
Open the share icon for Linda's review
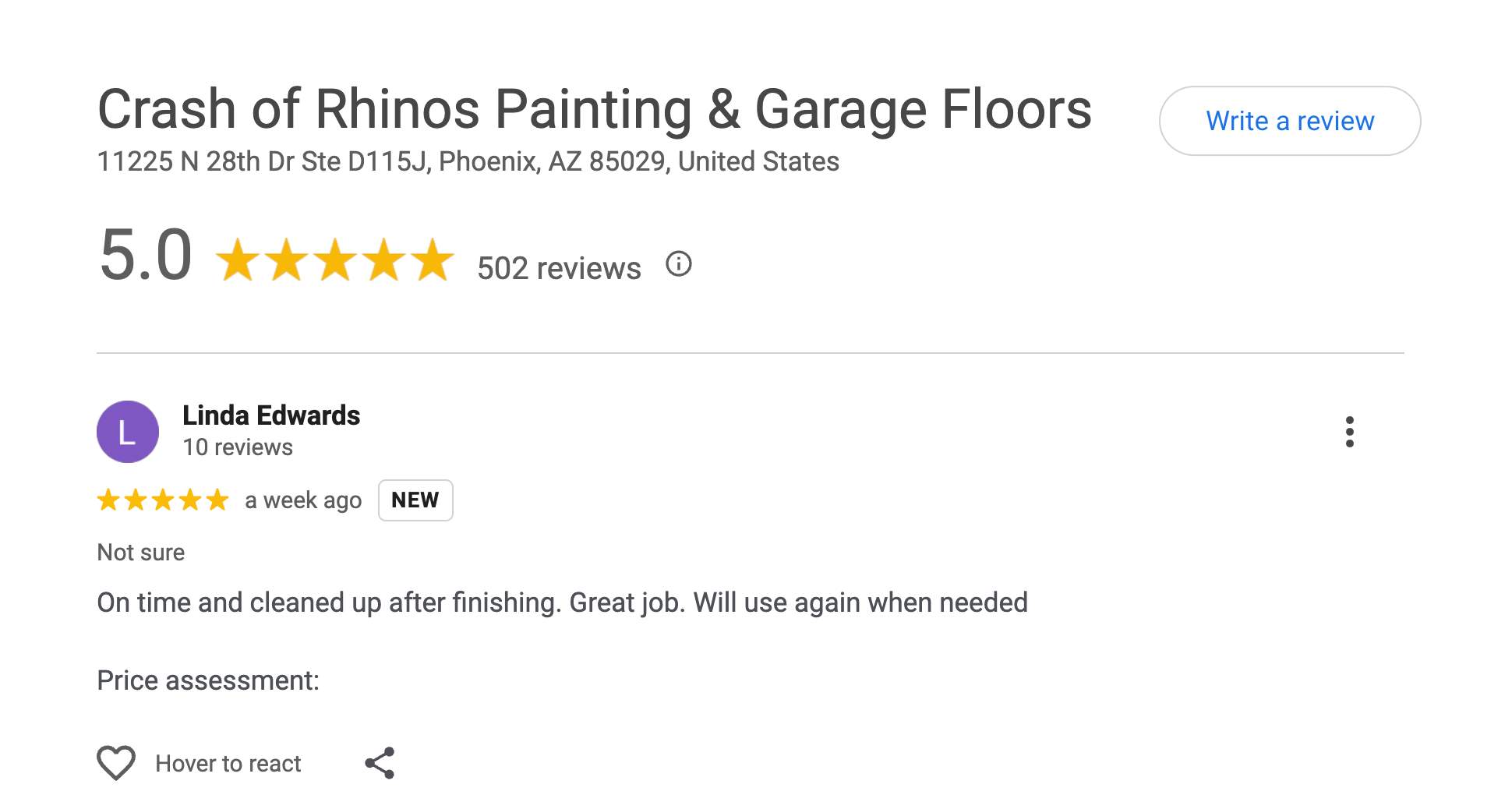(x=381, y=764)
